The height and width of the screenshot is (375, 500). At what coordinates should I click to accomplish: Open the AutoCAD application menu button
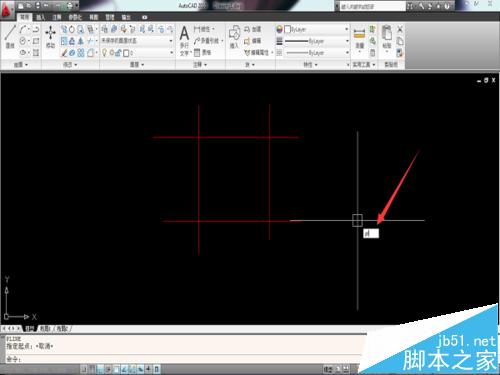(7, 11)
